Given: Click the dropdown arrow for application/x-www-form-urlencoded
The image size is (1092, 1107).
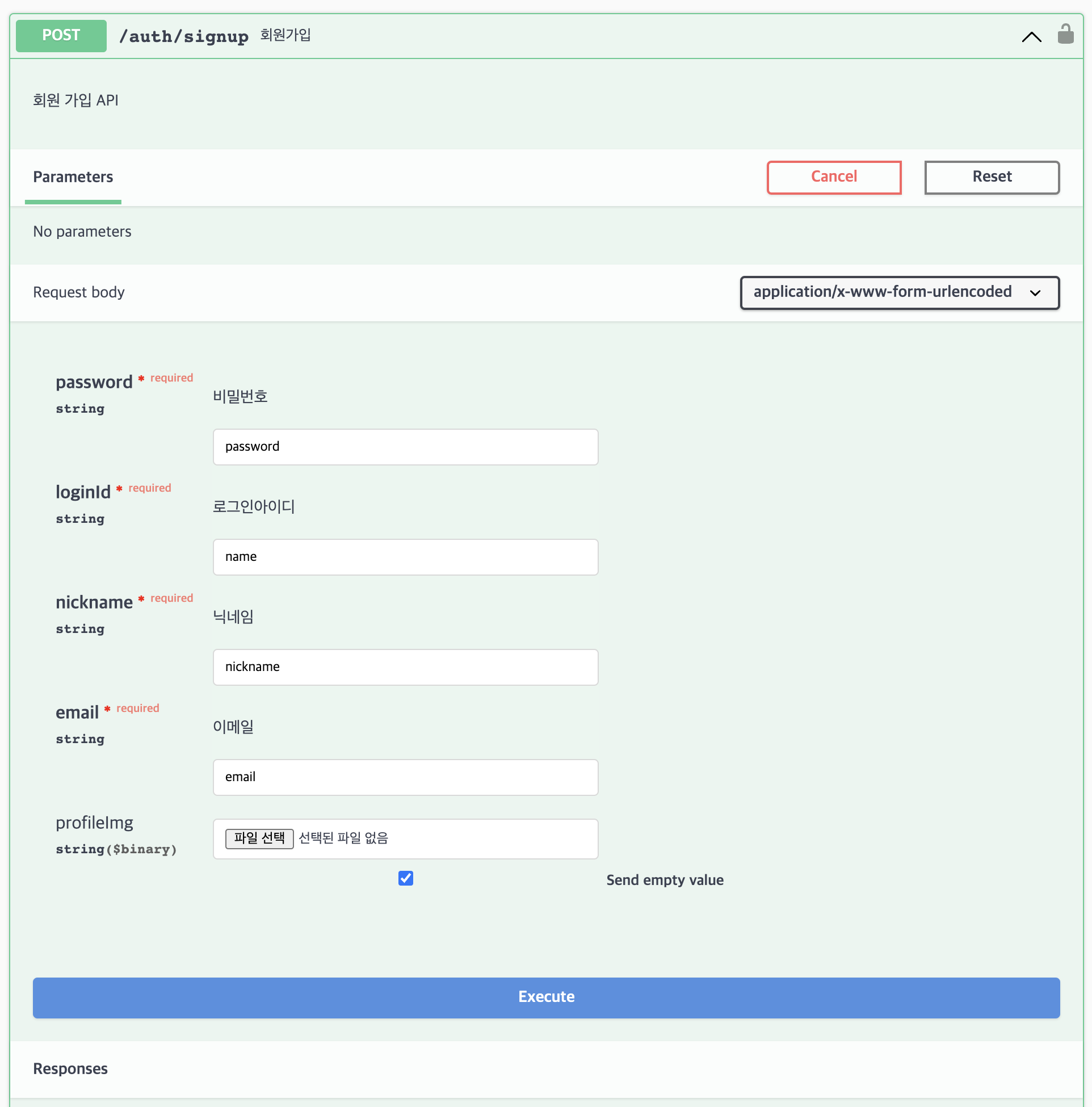Looking at the screenshot, I should pos(1035,293).
